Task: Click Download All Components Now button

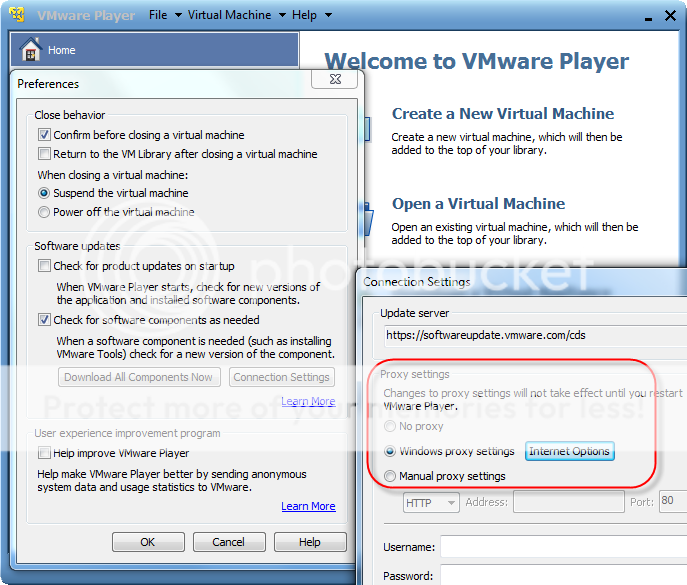Action: (139, 377)
